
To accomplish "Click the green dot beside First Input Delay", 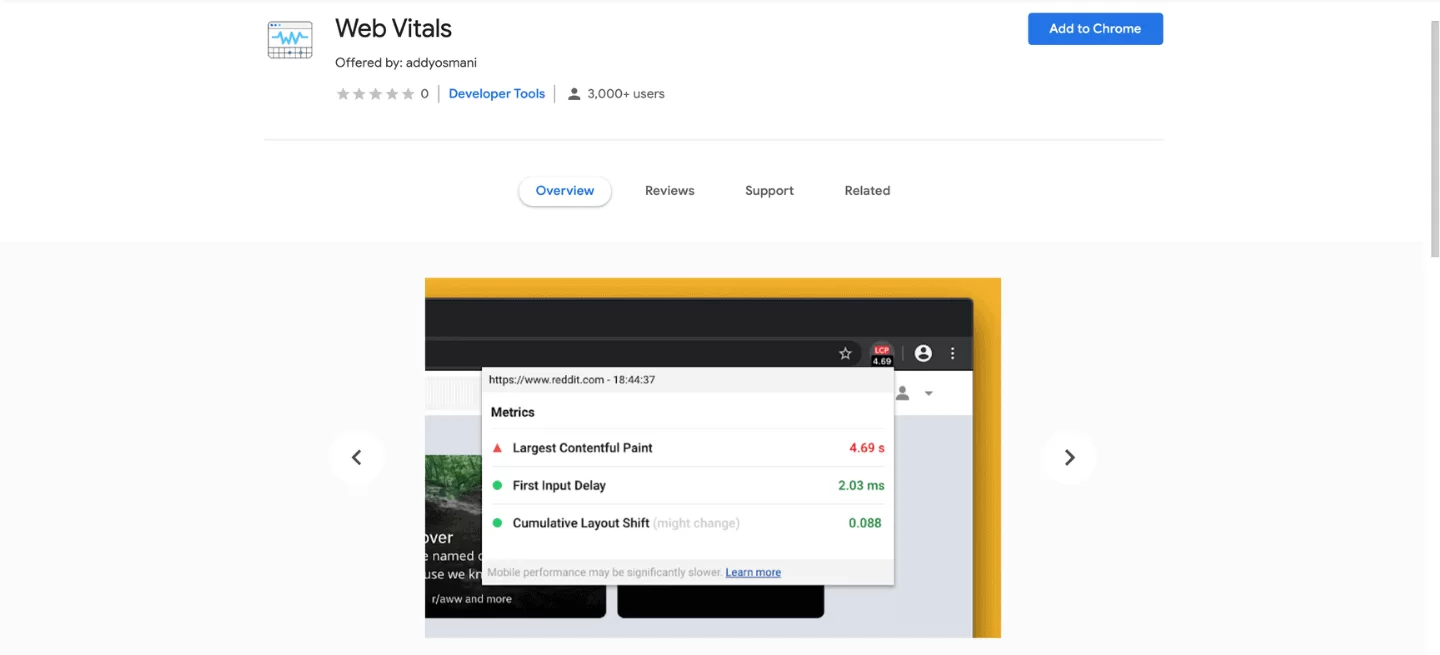I will pos(497,486).
